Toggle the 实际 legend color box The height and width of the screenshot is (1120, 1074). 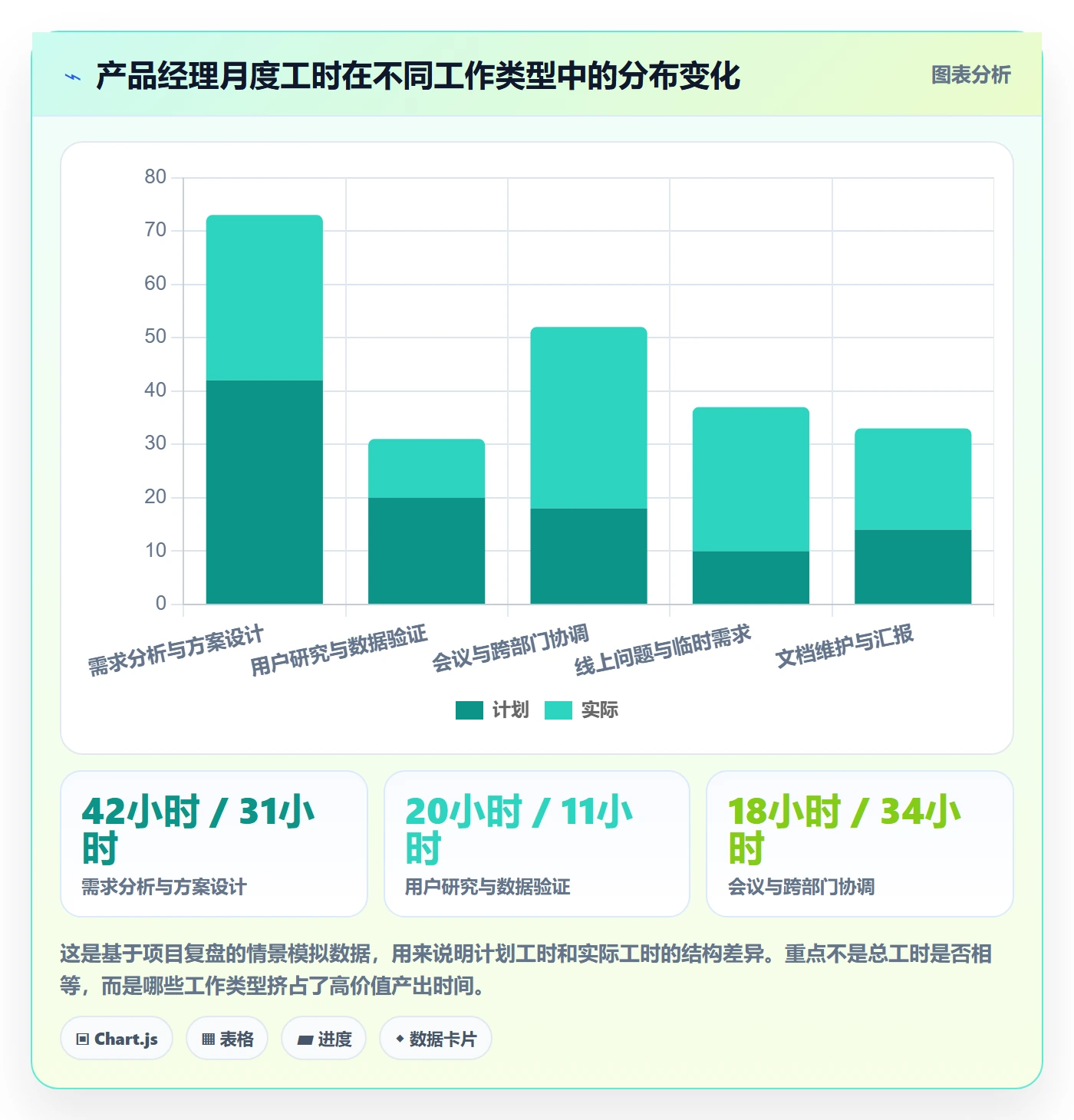point(558,710)
